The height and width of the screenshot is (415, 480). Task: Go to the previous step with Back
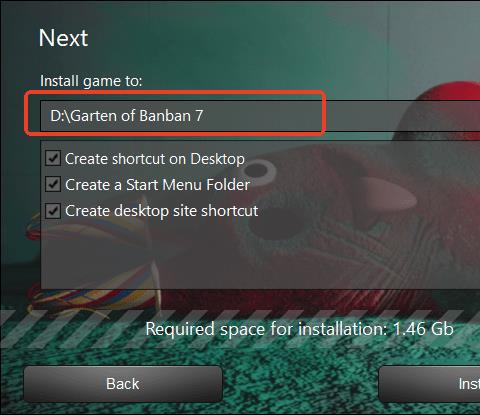(x=123, y=384)
